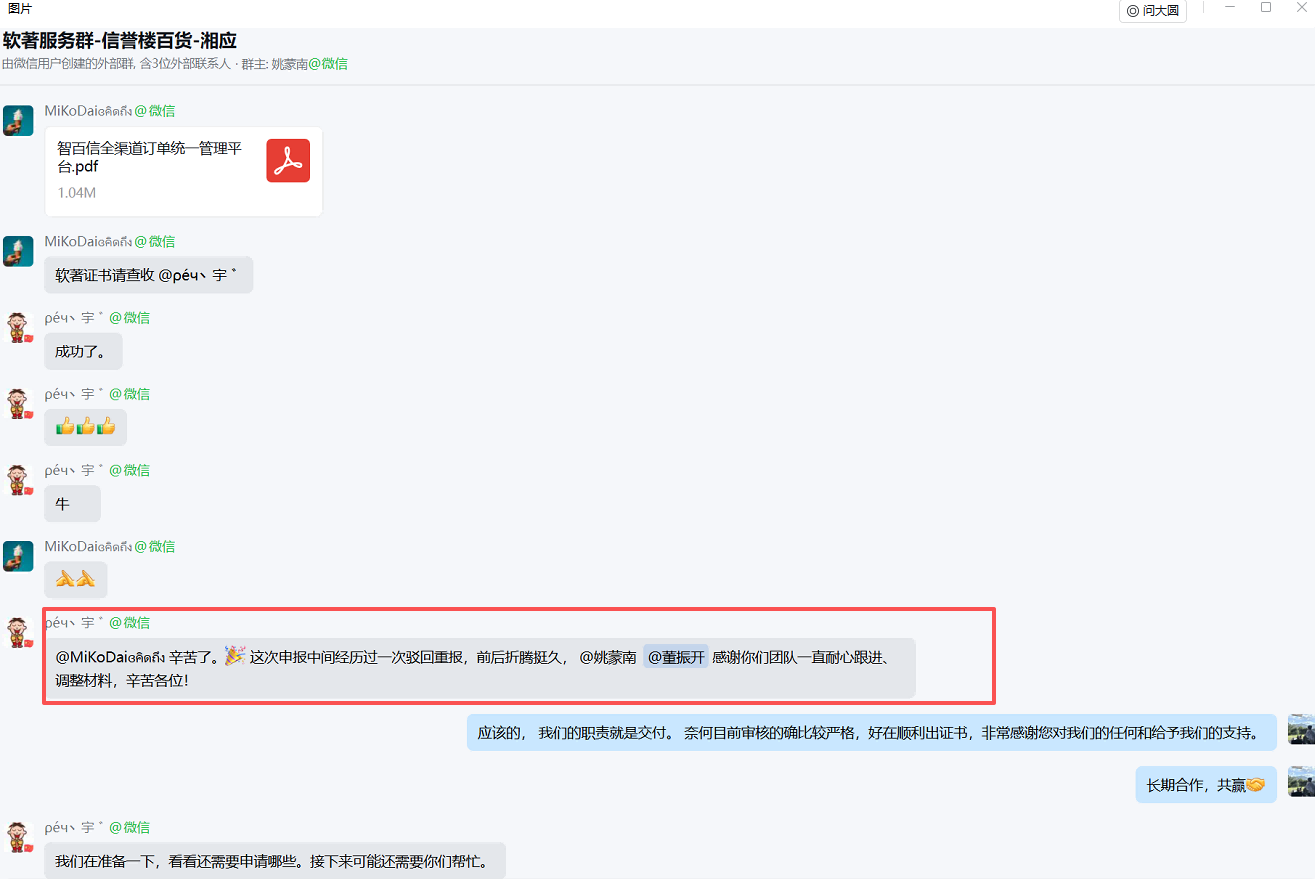1315x879 pixels.
Task: Click the party popper emoji
Action: [235, 656]
